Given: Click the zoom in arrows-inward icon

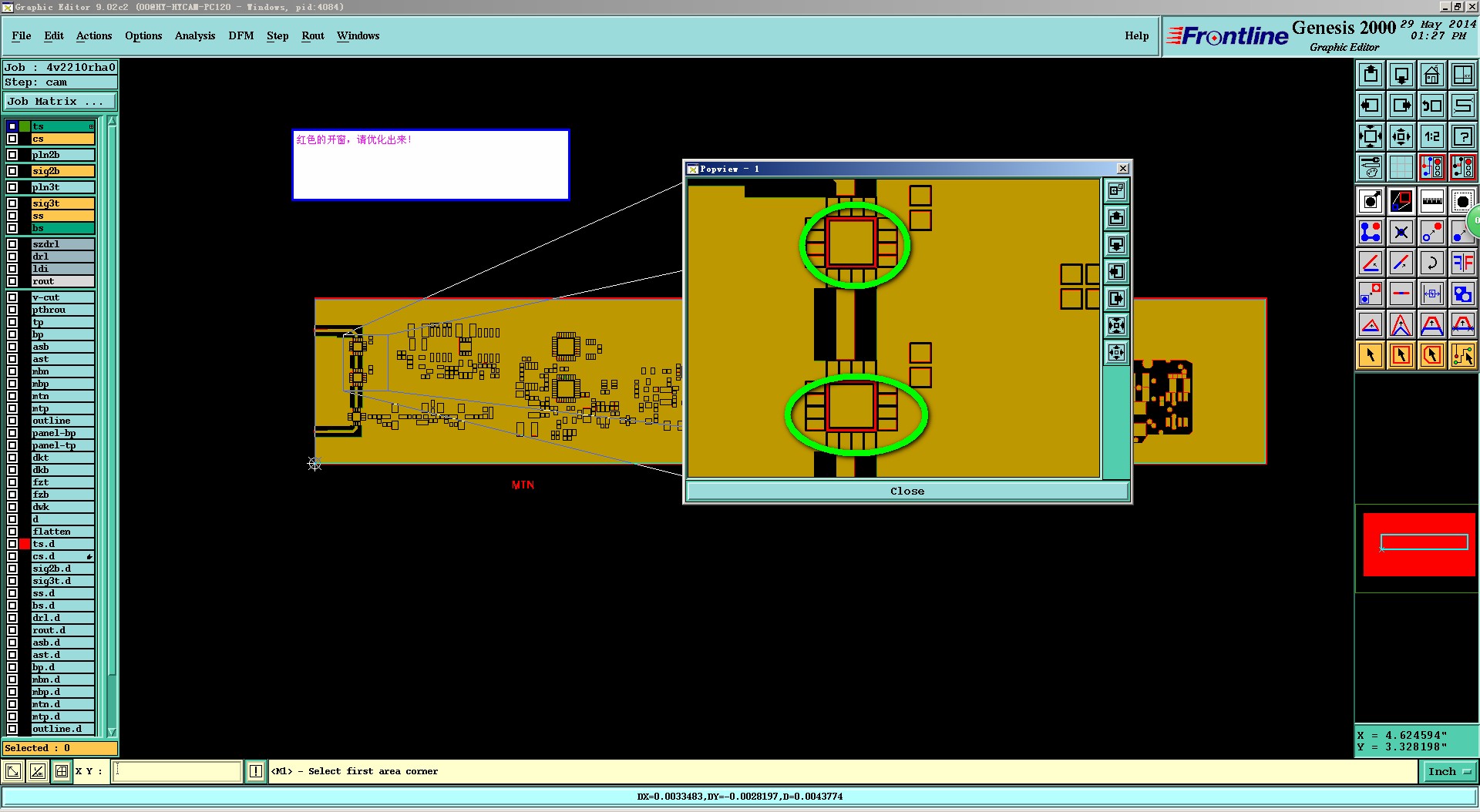Looking at the screenshot, I should 1371,136.
